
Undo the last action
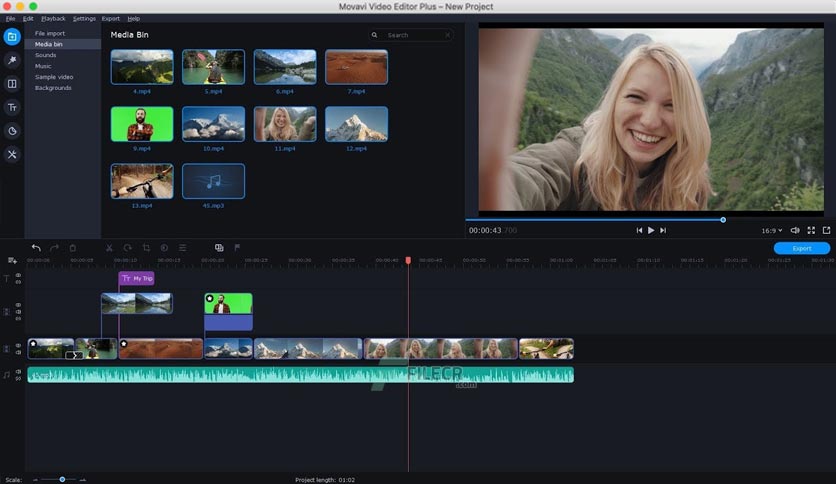36,247
